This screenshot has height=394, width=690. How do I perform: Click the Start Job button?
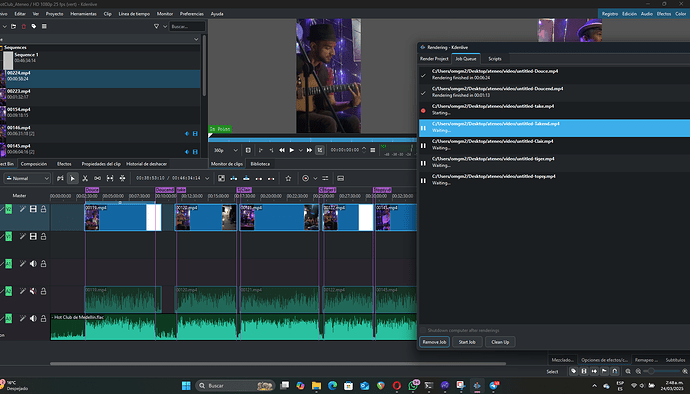pyautogui.click(x=467, y=342)
